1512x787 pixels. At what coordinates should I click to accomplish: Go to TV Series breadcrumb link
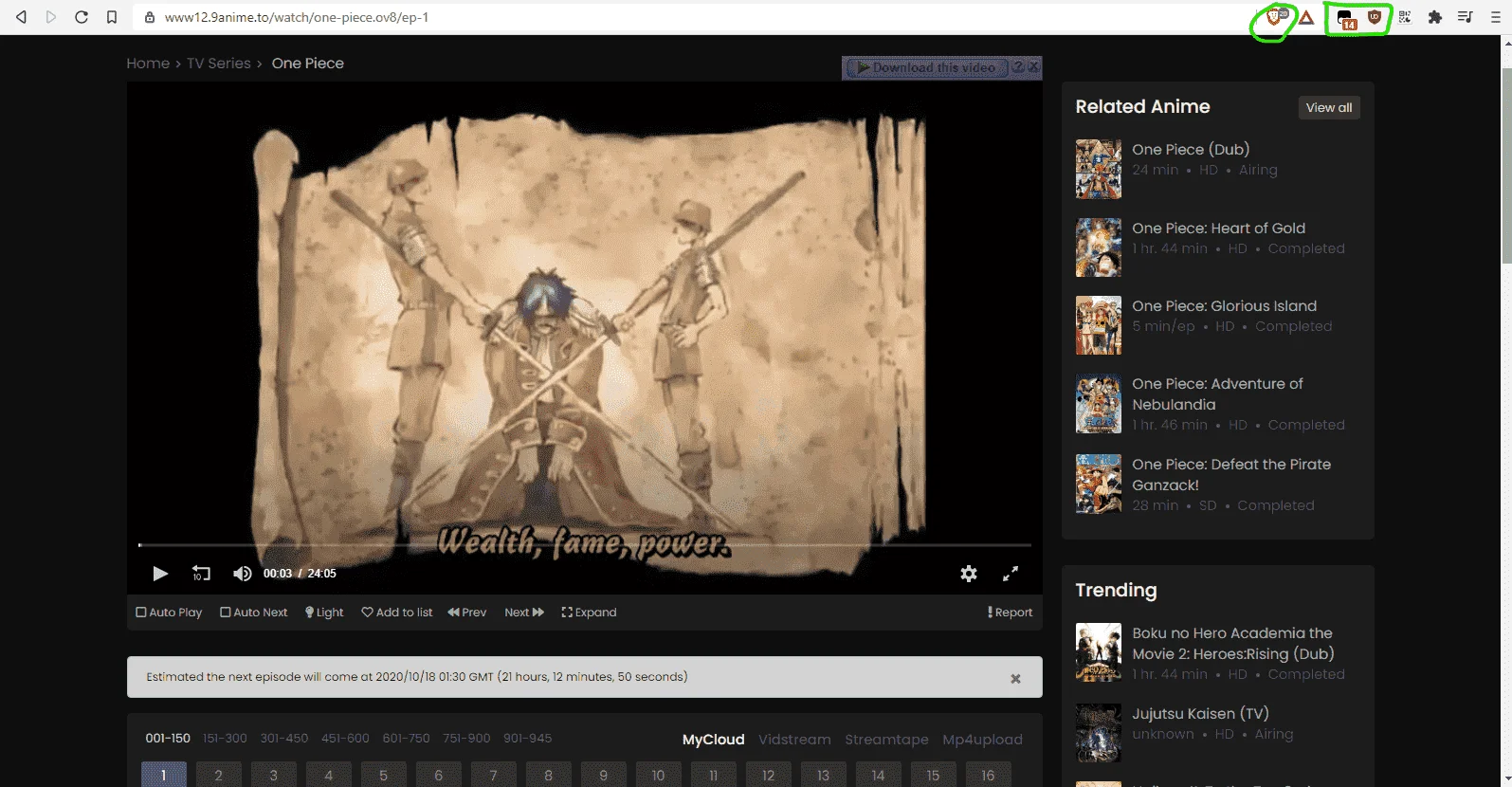click(219, 64)
